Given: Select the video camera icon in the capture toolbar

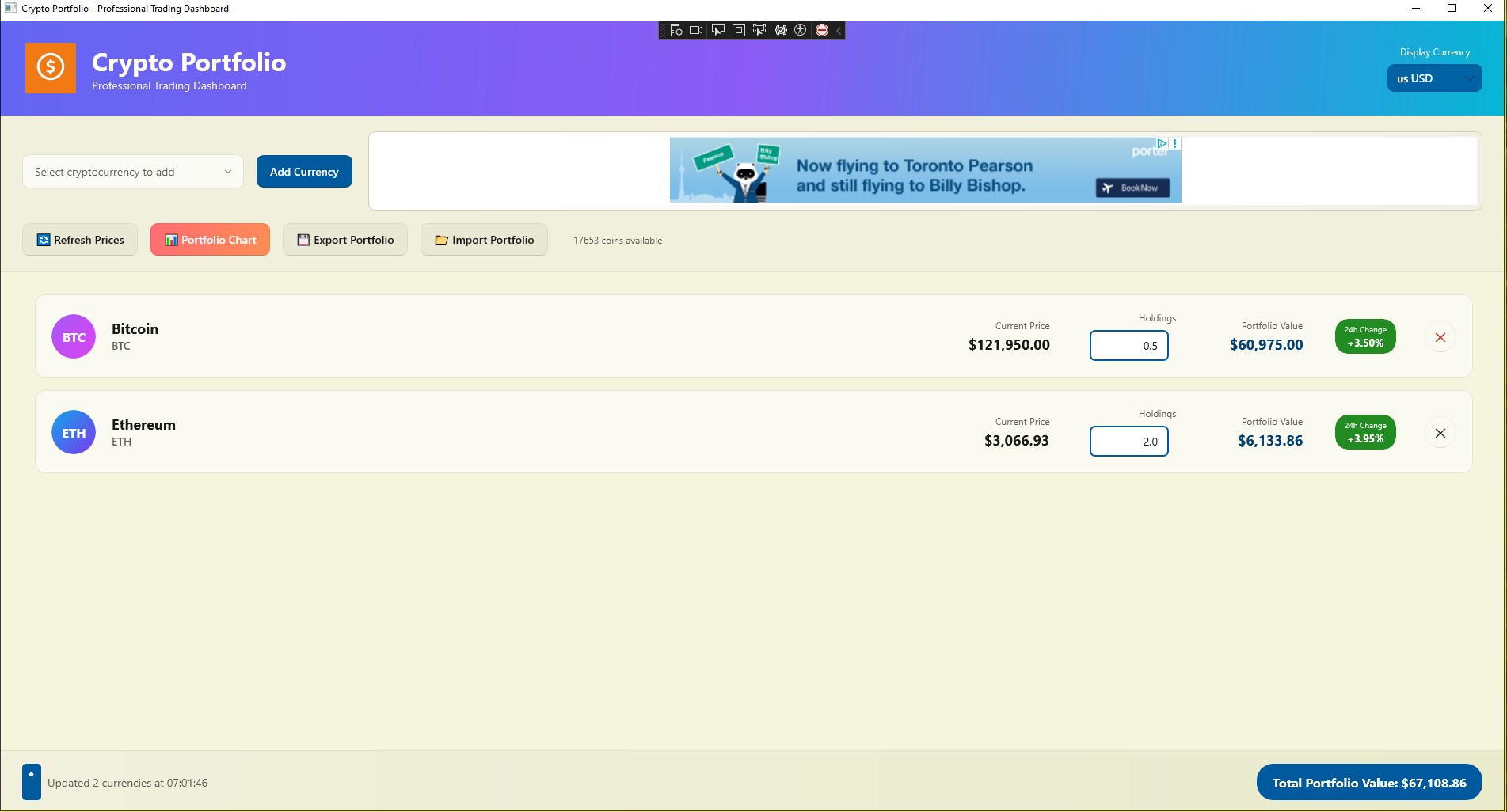Looking at the screenshot, I should point(695,30).
